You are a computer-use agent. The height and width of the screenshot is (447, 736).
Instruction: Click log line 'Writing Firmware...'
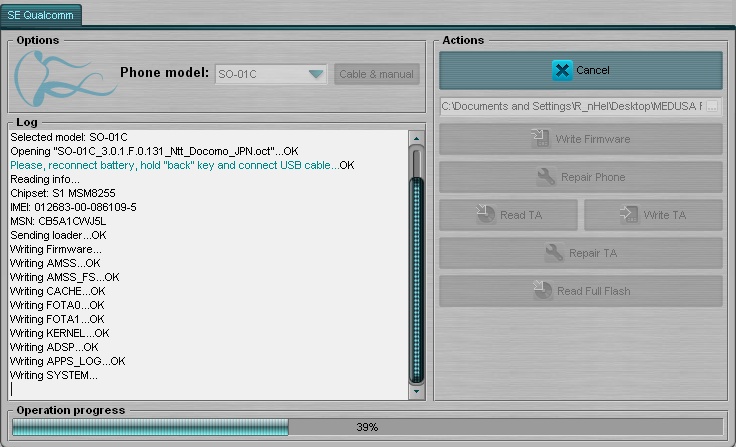click(56, 249)
